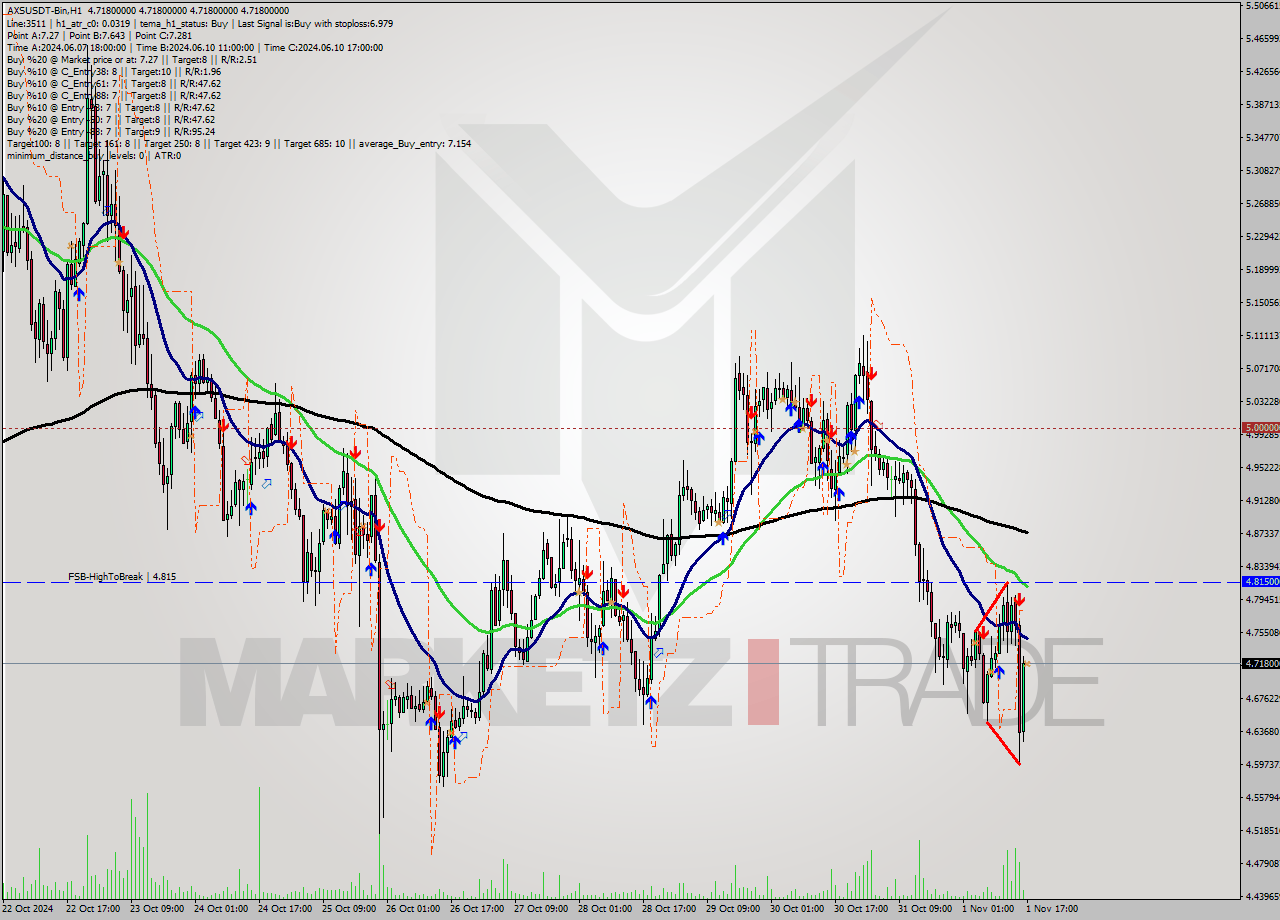Click the 4.9522 price axis label
The height and width of the screenshot is (920, 1280).
[x=1262, y=467]
